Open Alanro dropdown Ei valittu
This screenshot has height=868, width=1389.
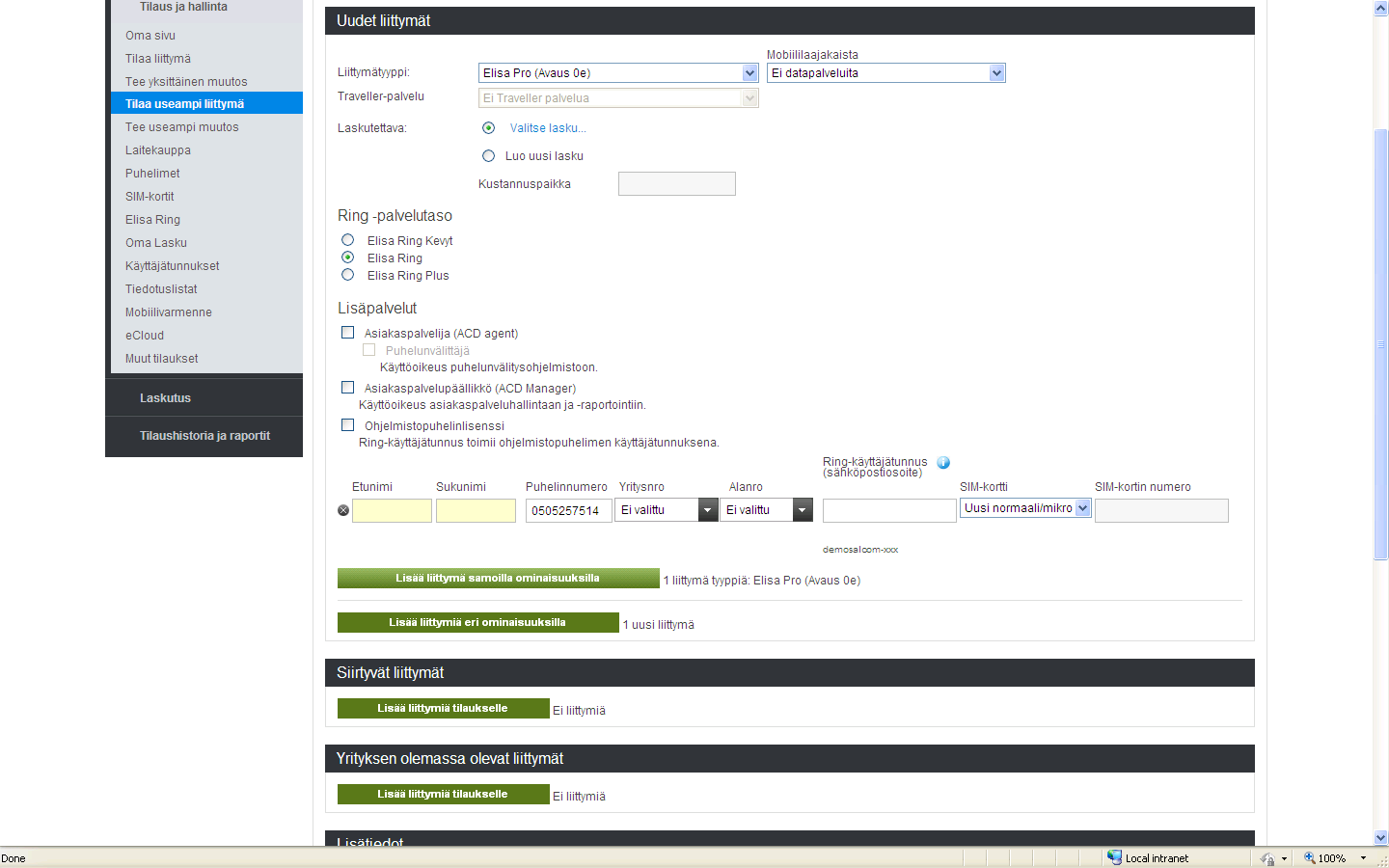768,510
